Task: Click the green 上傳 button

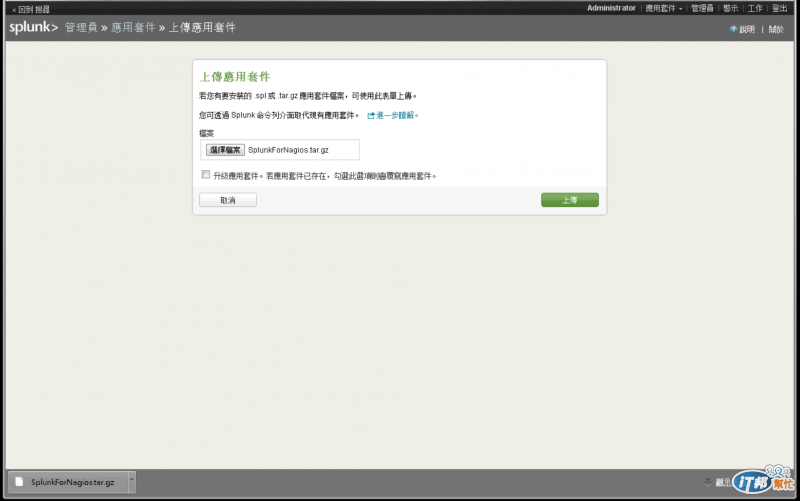Action: tap(570, 200)
